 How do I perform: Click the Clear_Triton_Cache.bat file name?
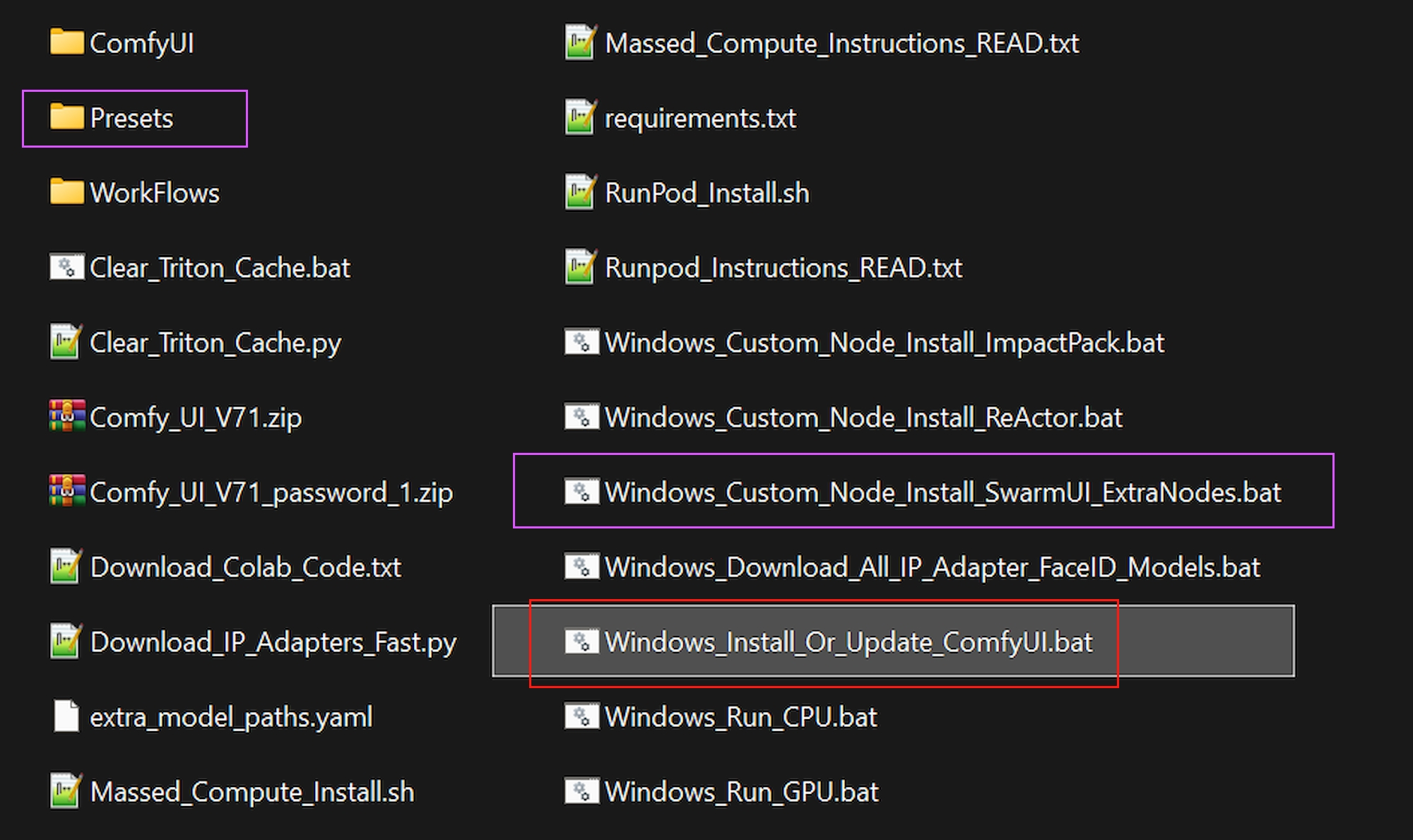point(220,268)
